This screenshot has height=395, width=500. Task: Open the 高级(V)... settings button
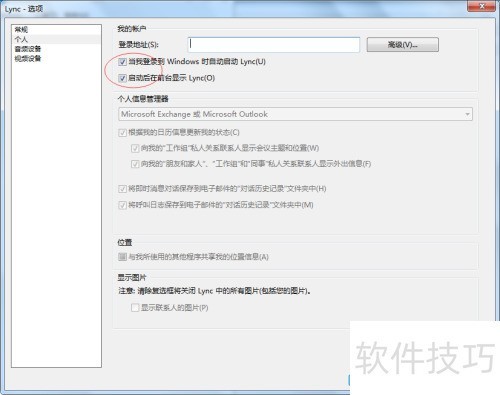pos(403,45)
